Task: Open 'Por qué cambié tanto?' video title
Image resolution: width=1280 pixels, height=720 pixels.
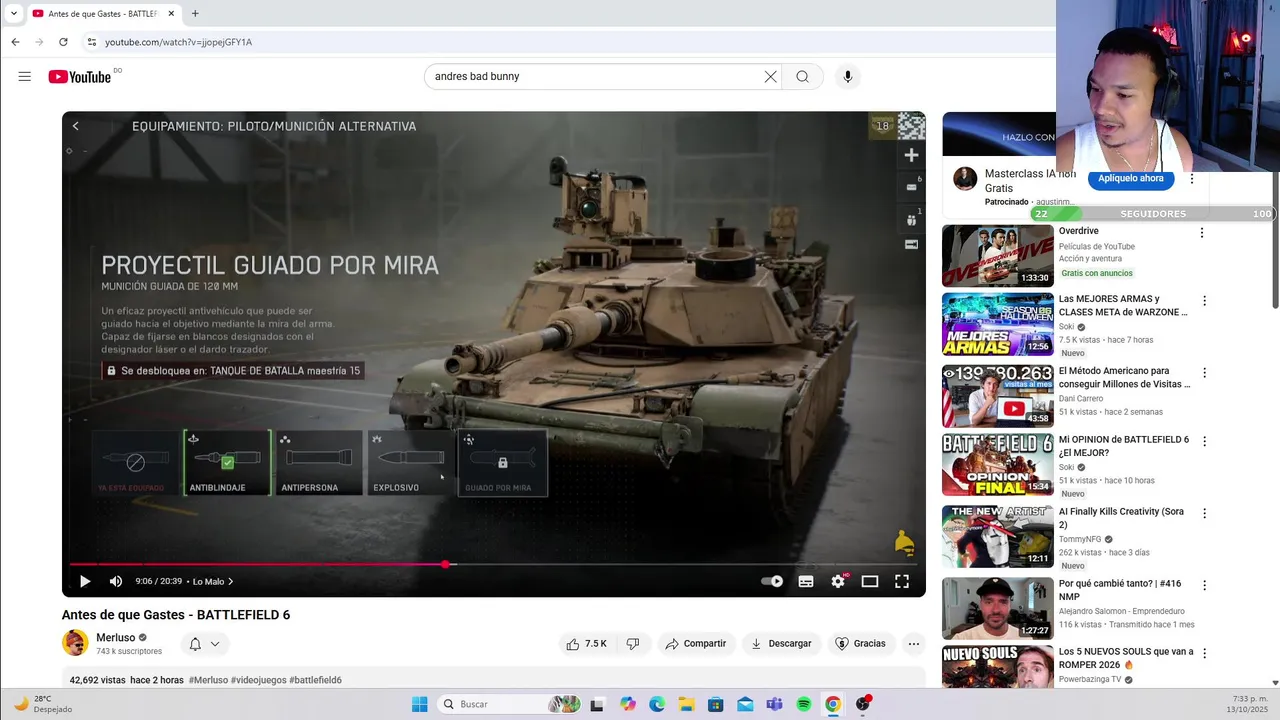Action: coord(1120,590)
